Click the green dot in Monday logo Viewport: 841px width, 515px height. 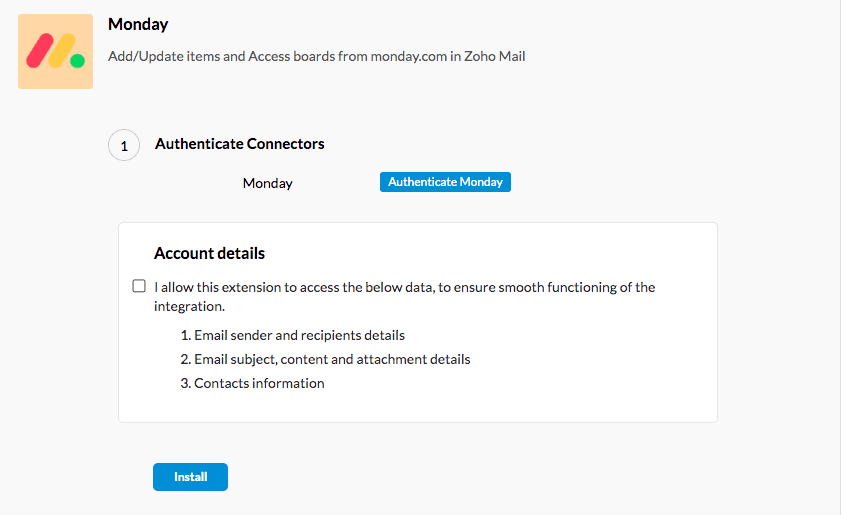point(78,61)
